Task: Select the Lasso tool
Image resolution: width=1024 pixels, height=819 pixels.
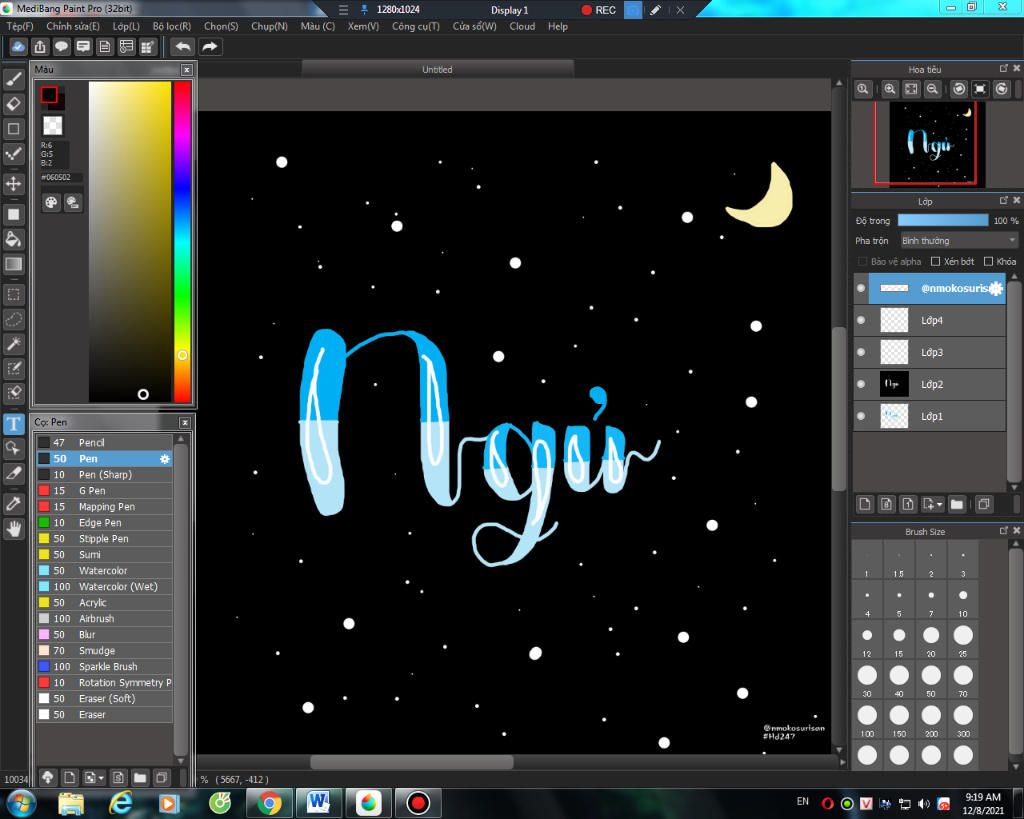Action: 14,319
